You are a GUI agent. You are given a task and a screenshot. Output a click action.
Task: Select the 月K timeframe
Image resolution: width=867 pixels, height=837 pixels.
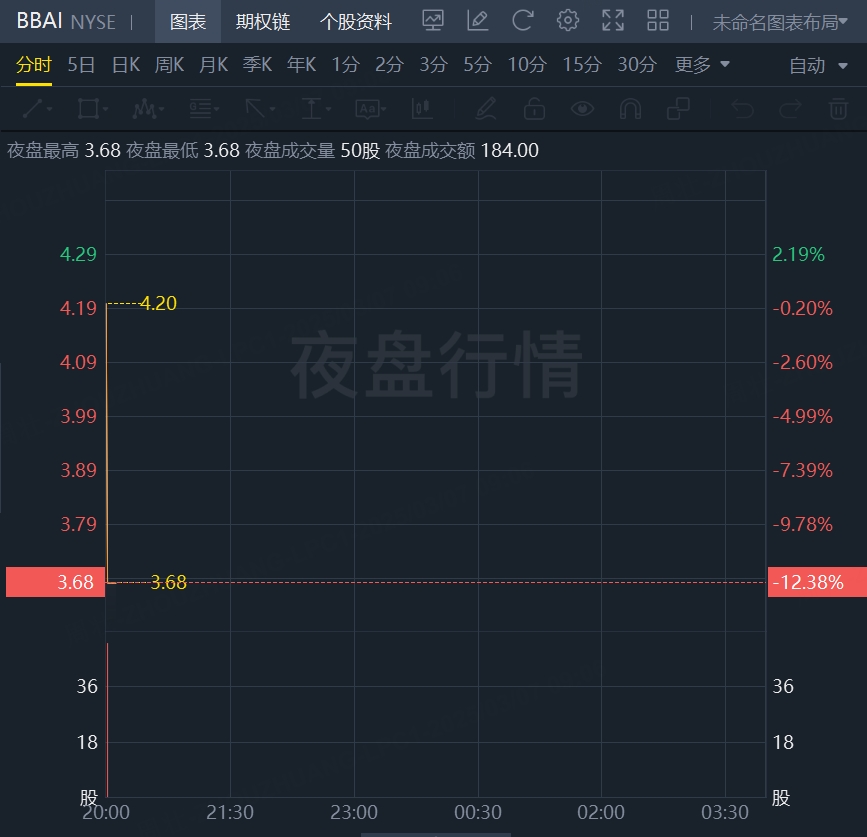coord(213,65)
